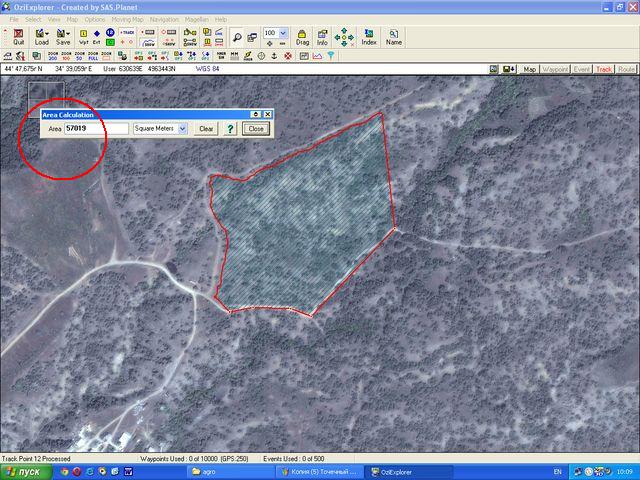640x480 pixels.
Task: Open the map Index icon
Action: click(x=369, y=37)
